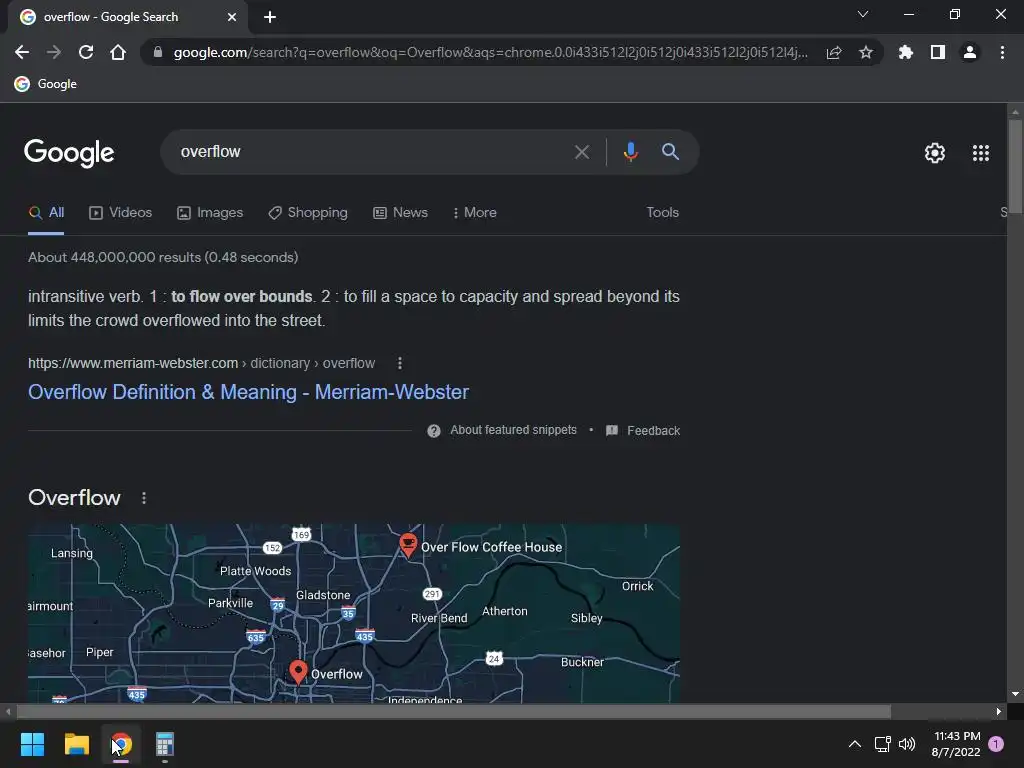
Task: Switch to the Shopping tab
Action: click(x=308, y=213)
